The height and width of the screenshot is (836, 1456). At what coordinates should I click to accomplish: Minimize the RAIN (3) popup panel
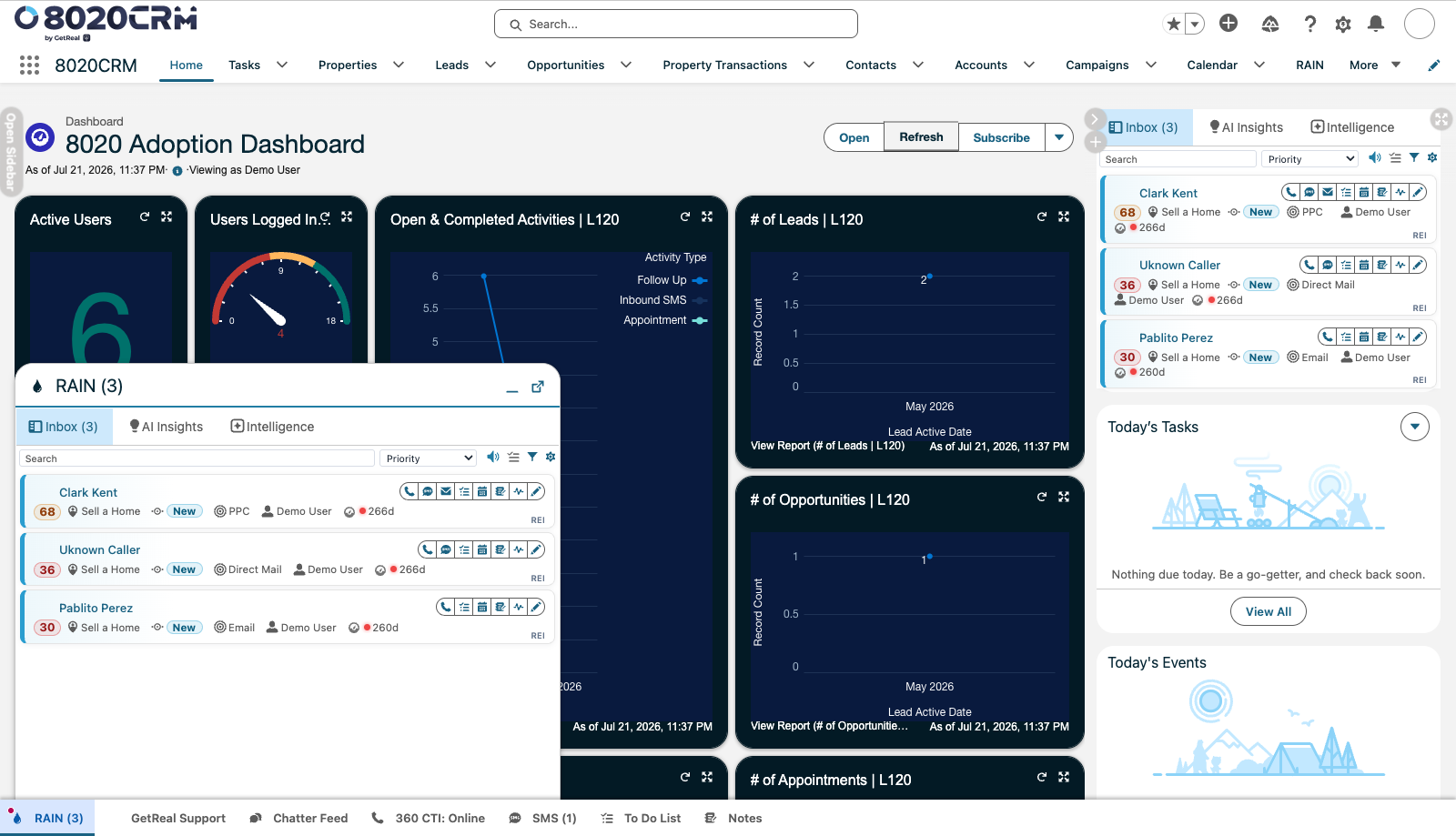coord(512,388)
